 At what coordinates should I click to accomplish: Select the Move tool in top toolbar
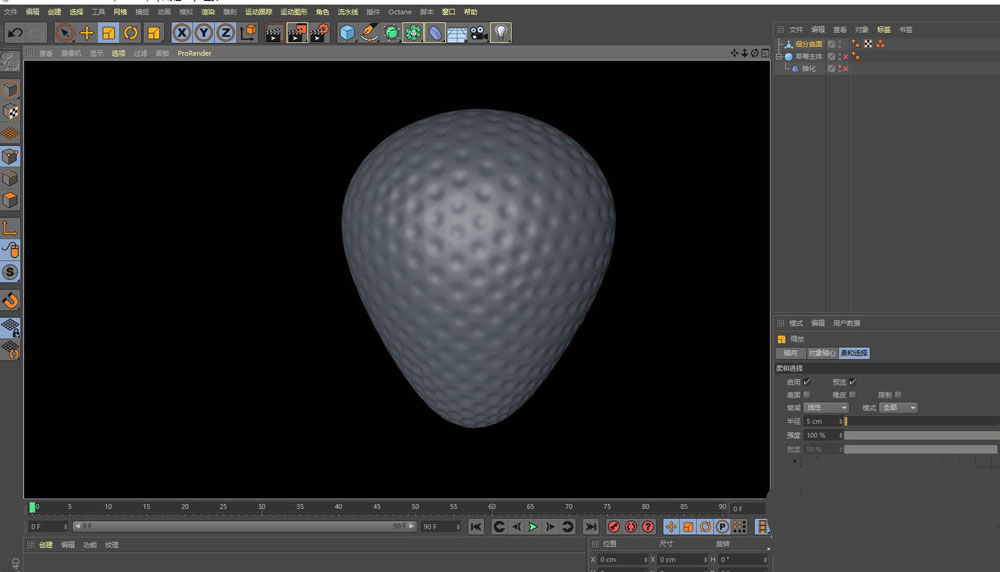pos(86,33)
